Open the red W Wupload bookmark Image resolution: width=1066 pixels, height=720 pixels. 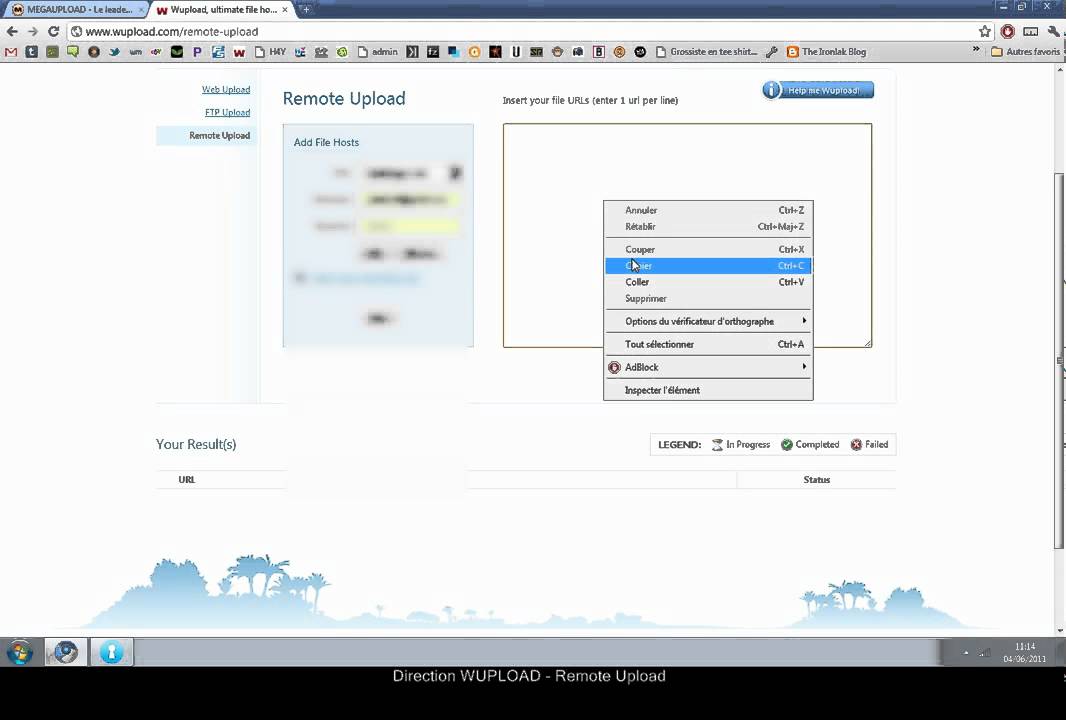pos(239,52)
